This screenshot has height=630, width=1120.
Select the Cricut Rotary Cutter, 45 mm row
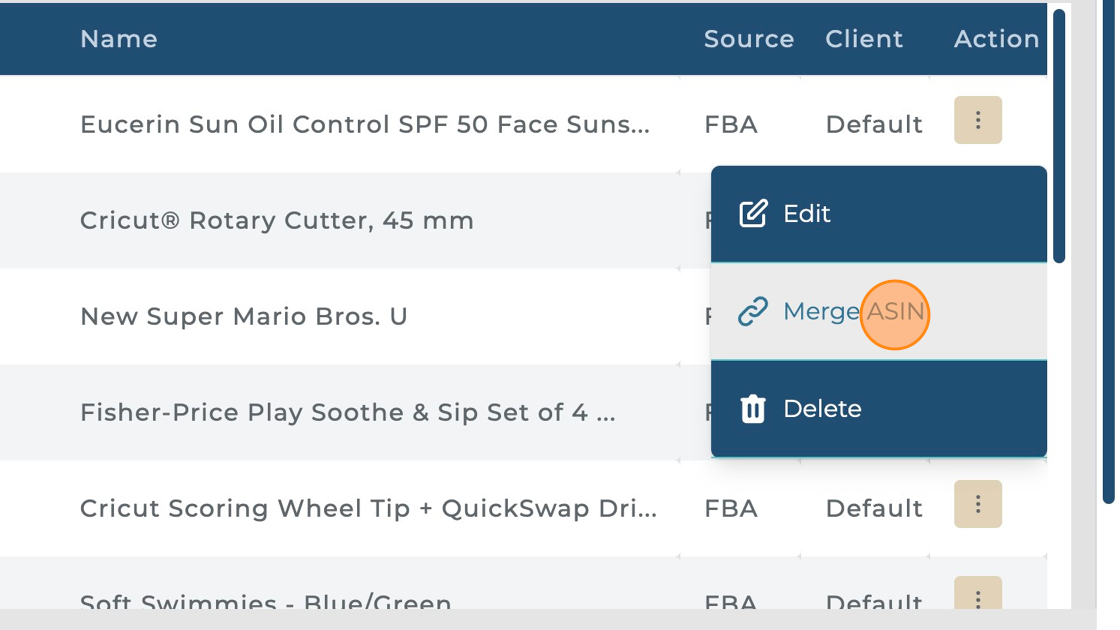coord(277,221)
